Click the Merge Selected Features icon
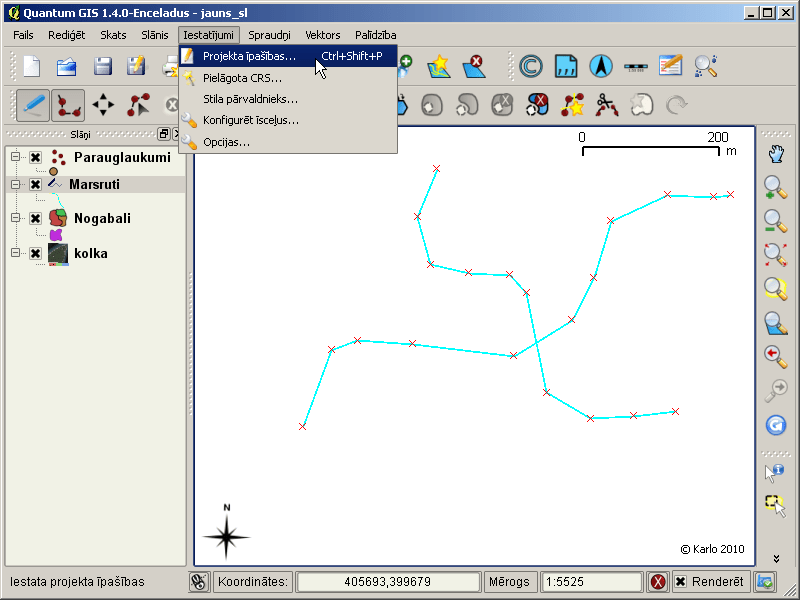800x600 pixels. (642, 105)
